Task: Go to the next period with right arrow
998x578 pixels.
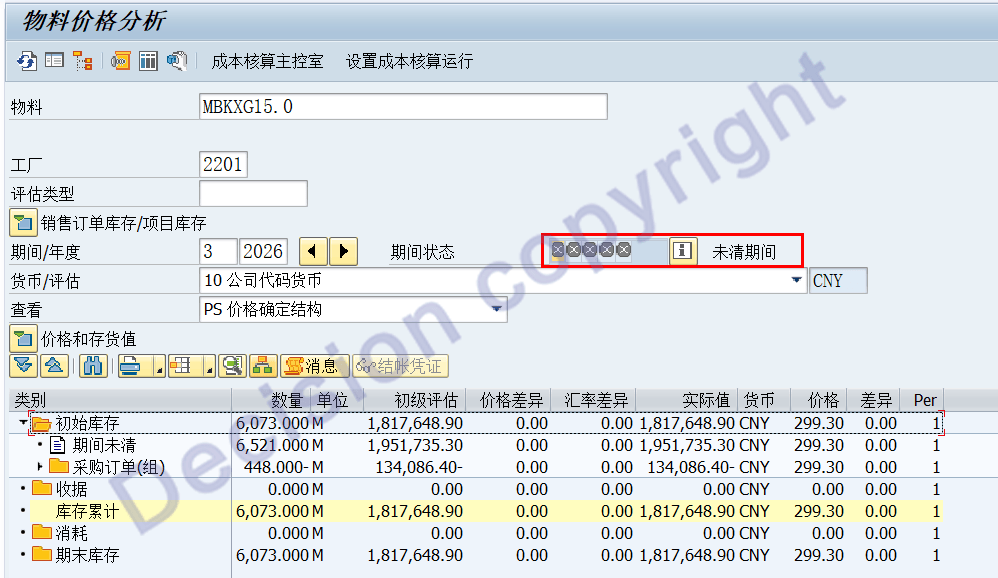Action: (344, 251)
